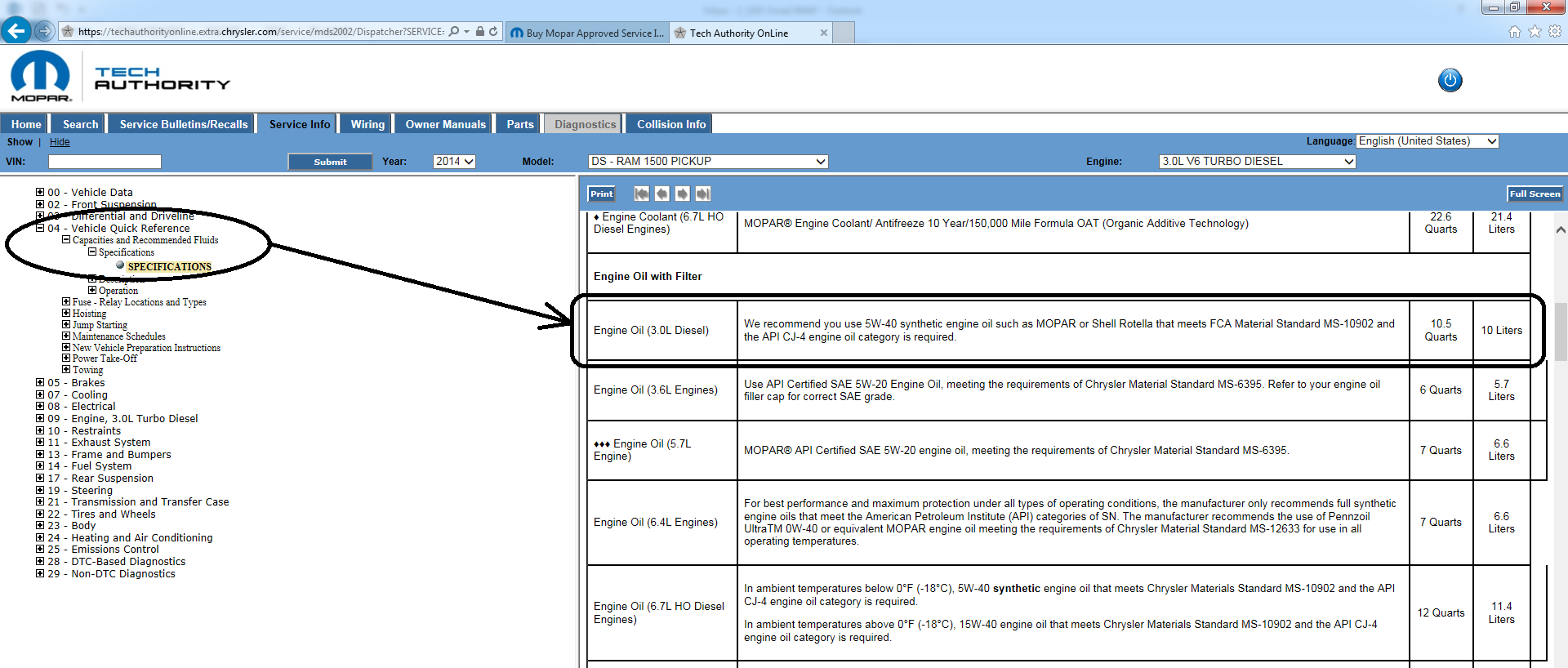Expand the 05 - Brakes tree node
The height and width of the screenshot is (668, 1568).
(x=40, y=382)
